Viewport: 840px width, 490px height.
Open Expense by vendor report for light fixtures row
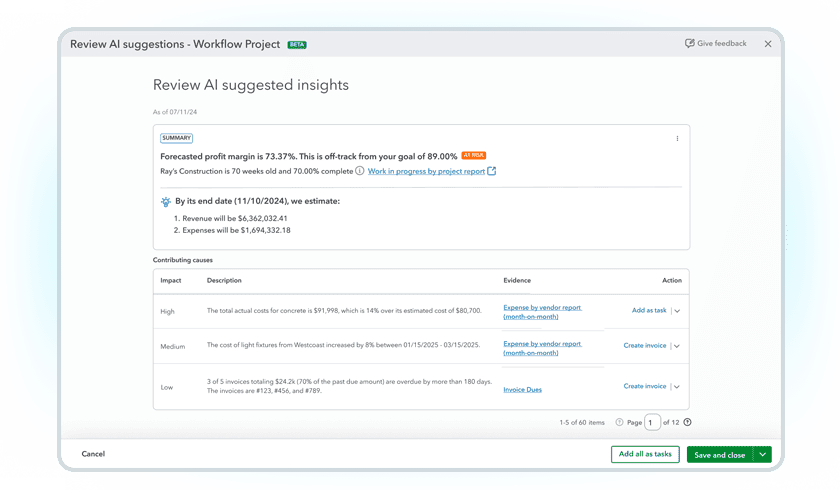tap(542, 348)
